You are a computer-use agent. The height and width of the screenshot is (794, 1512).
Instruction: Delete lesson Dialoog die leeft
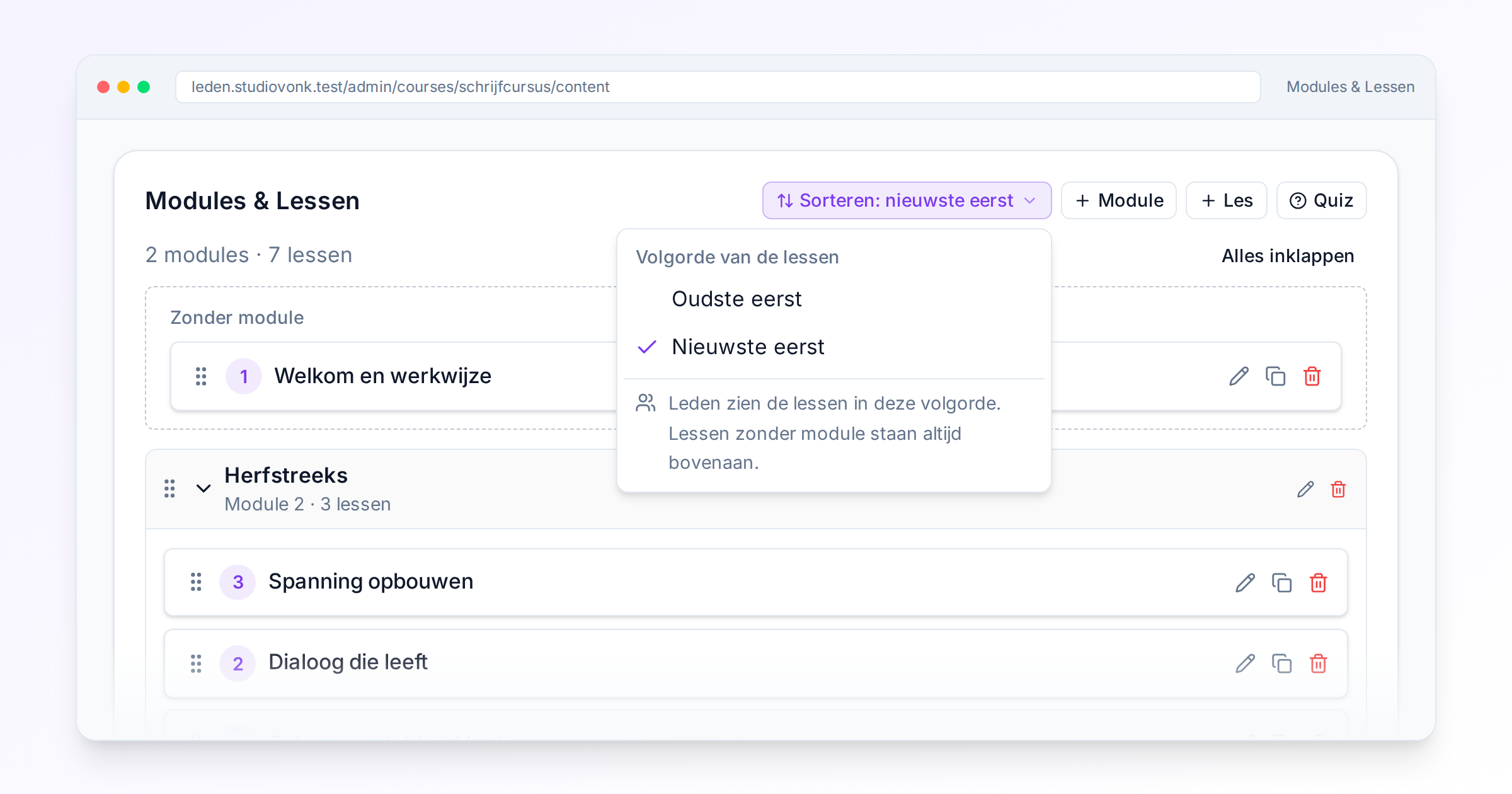pyautogui.click(x=1318, y=664)
